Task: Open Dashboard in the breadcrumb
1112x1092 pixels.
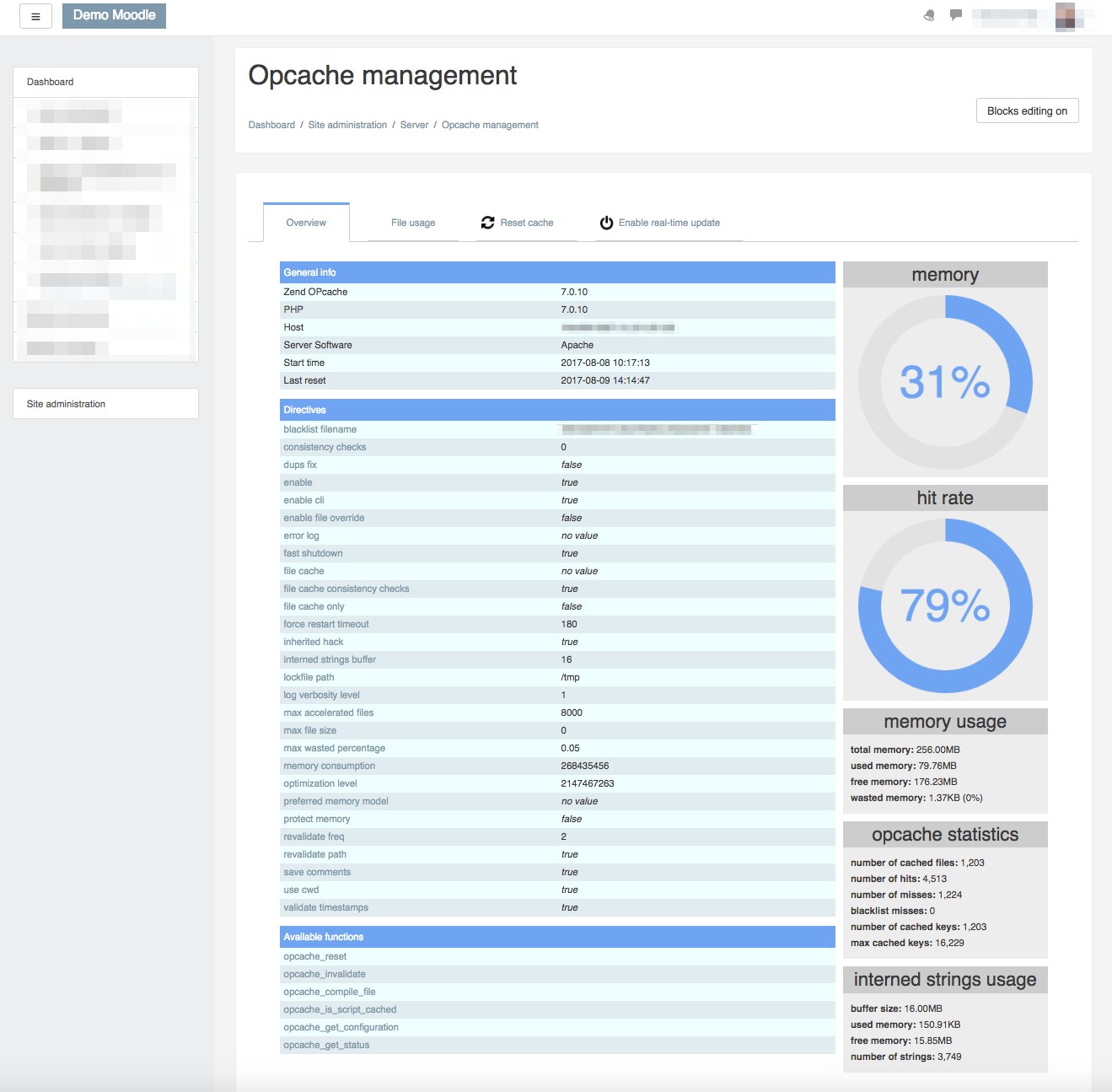Action: click(x=271, y=125)
